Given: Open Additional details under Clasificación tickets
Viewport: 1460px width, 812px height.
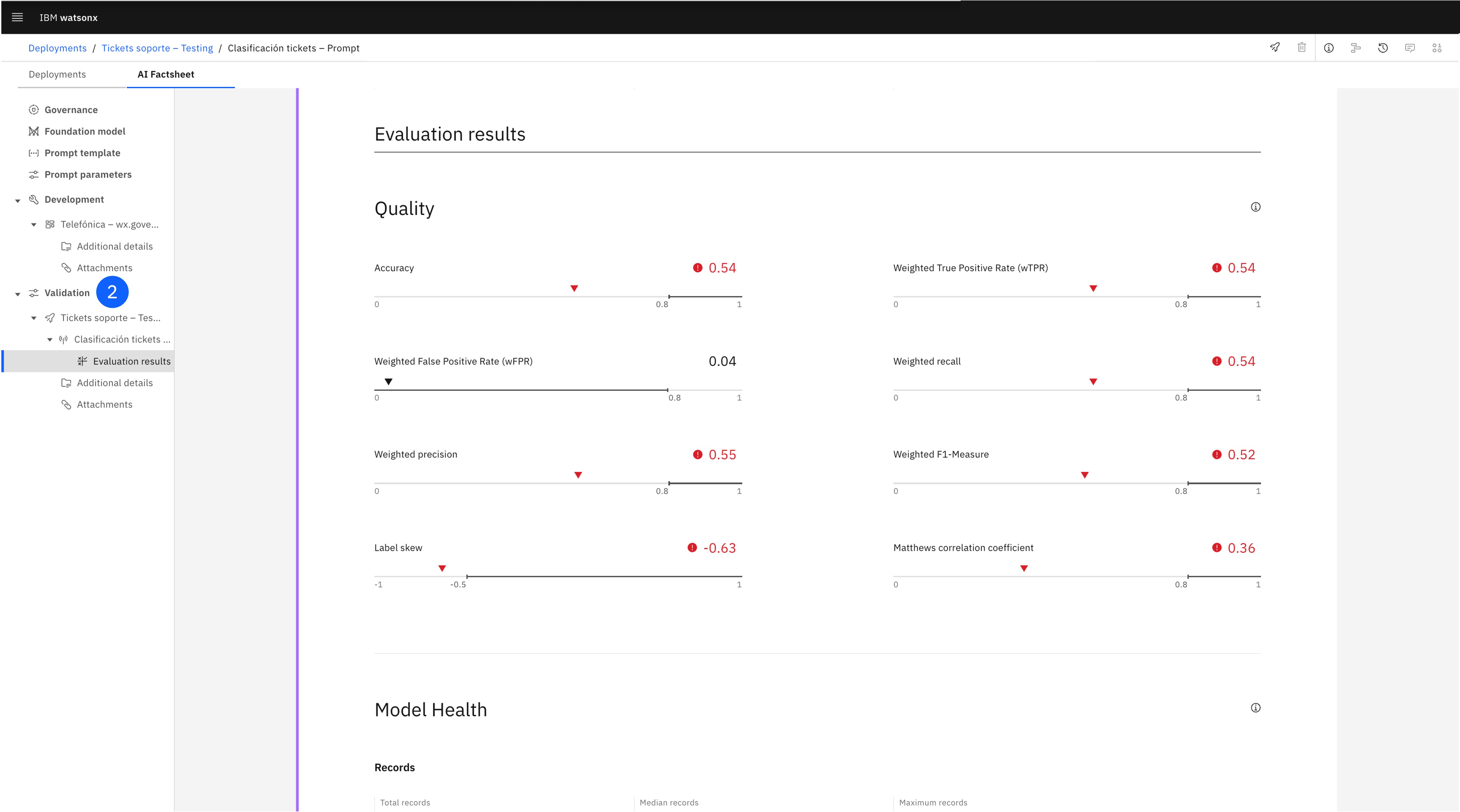Looking at the screenshot, I should pyautogui.click(x=114, y=383).
